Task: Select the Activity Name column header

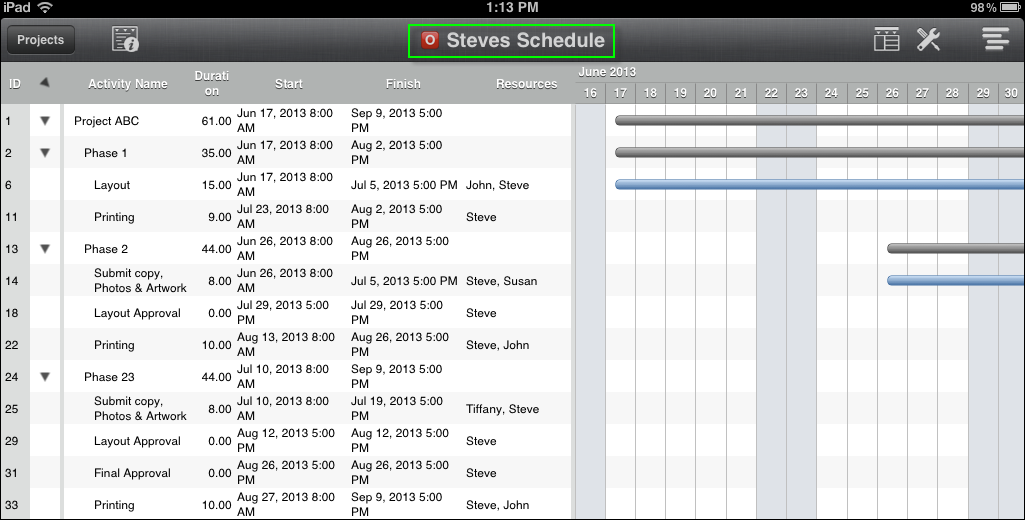Action: point(127,84)
